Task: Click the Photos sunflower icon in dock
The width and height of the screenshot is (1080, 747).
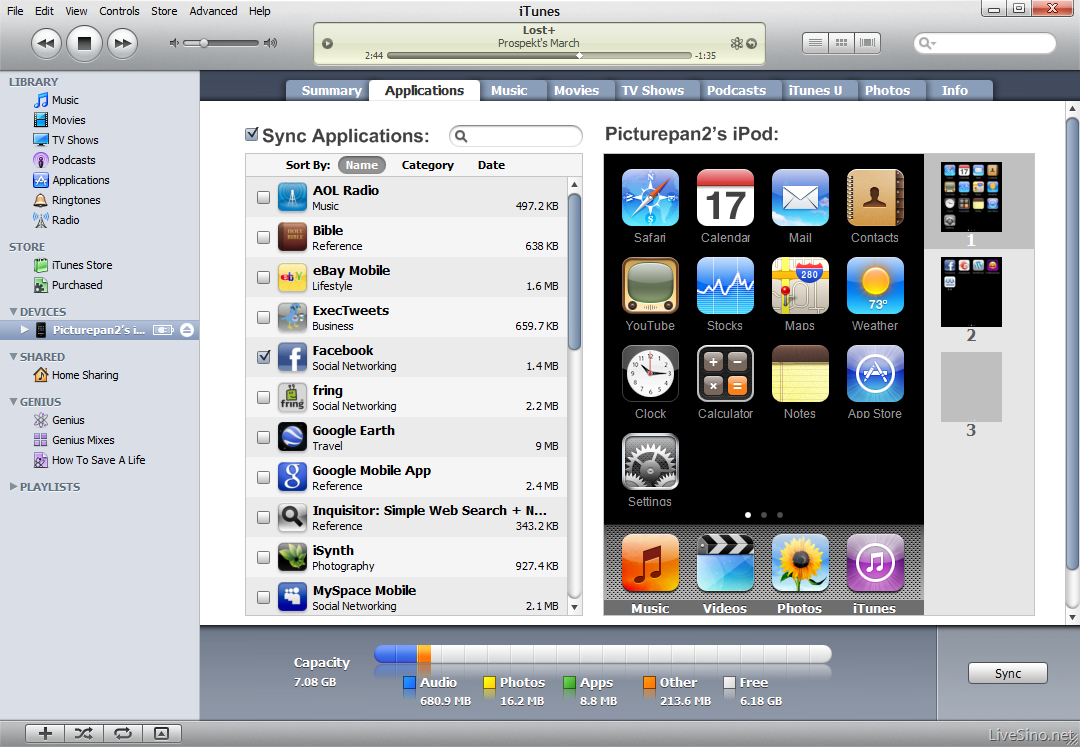Action: coord(800,563)
